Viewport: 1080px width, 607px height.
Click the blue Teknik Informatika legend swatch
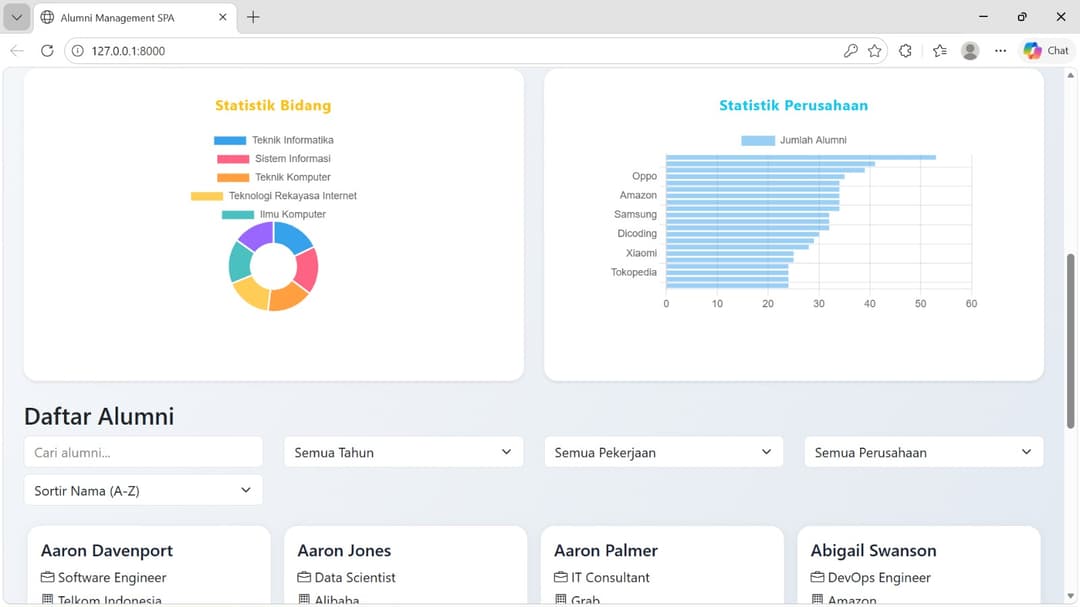tap(230, 141)
